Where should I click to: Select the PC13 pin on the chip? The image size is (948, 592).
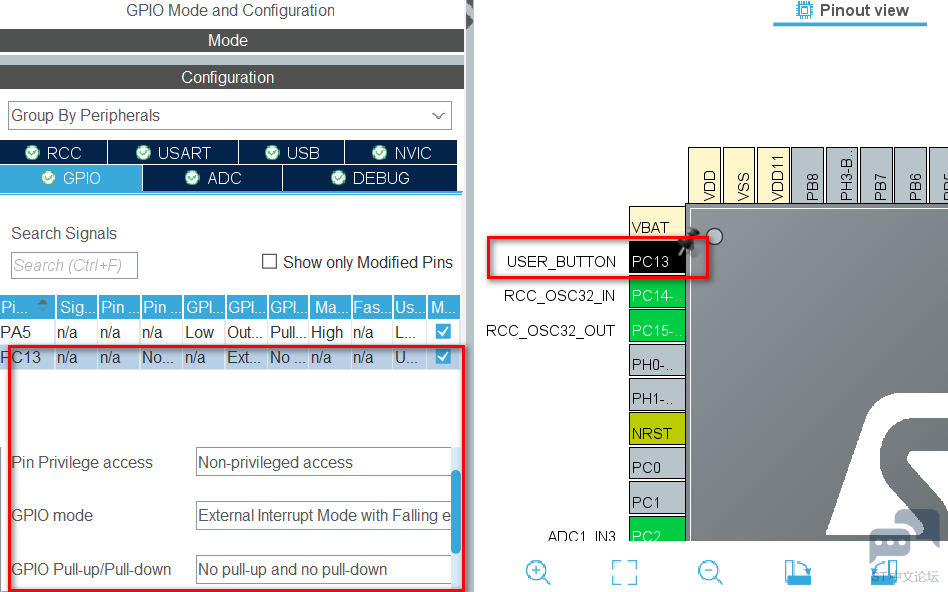657,258
